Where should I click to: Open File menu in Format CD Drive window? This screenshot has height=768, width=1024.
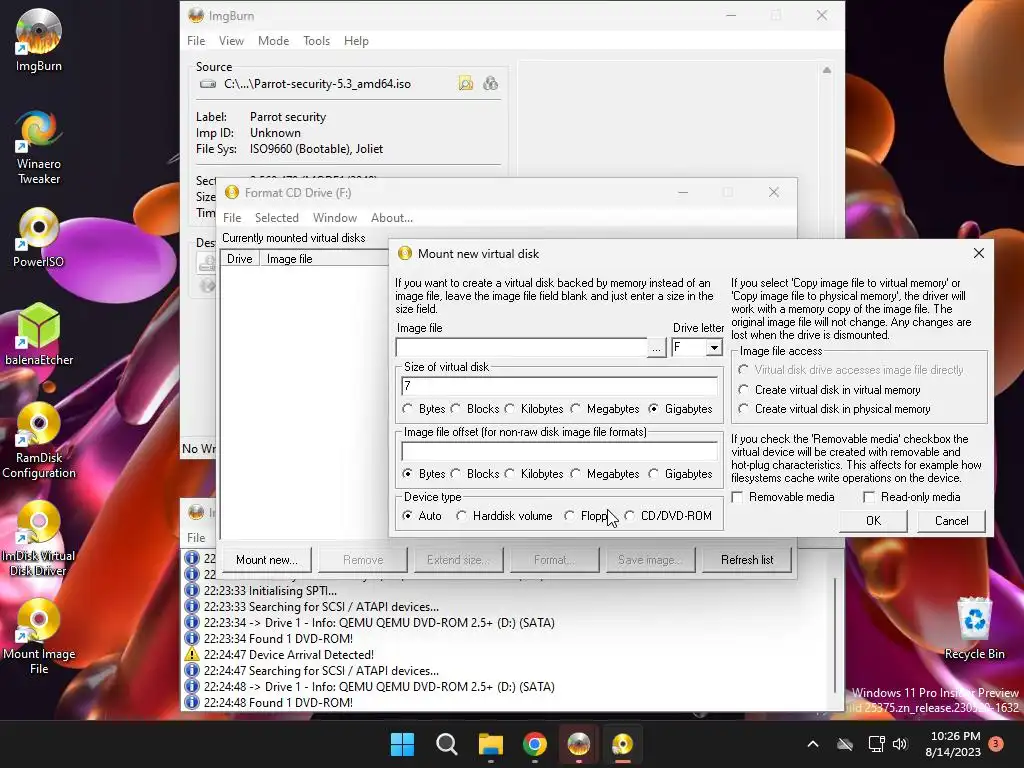click(x=232, y=217)
